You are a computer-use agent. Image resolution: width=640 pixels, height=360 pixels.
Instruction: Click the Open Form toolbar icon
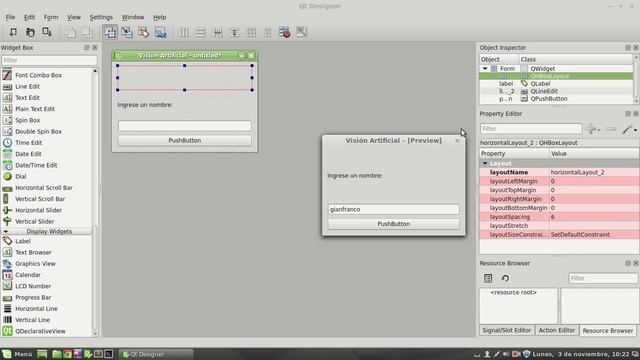click(x=30, y=32)
